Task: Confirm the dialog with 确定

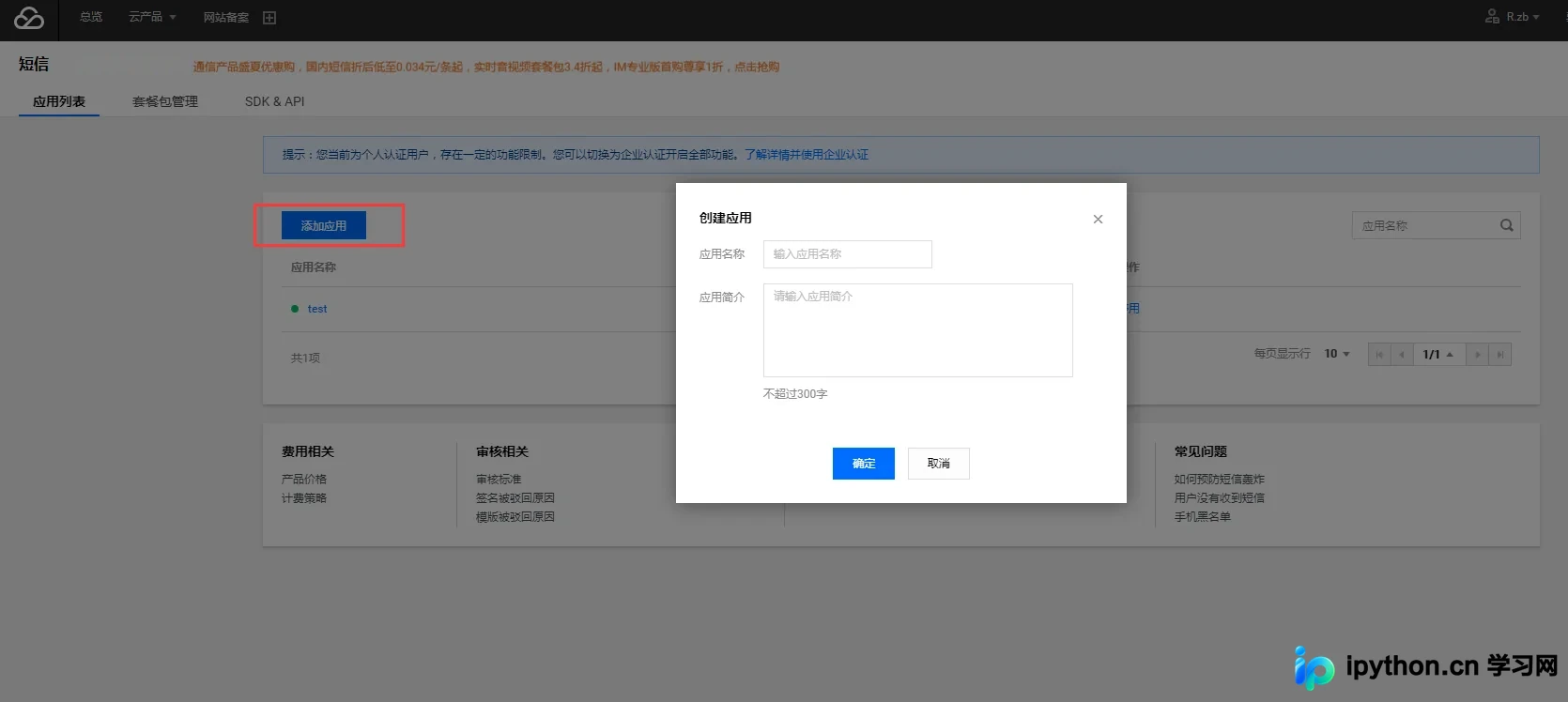Action: [x=864, y=464]
